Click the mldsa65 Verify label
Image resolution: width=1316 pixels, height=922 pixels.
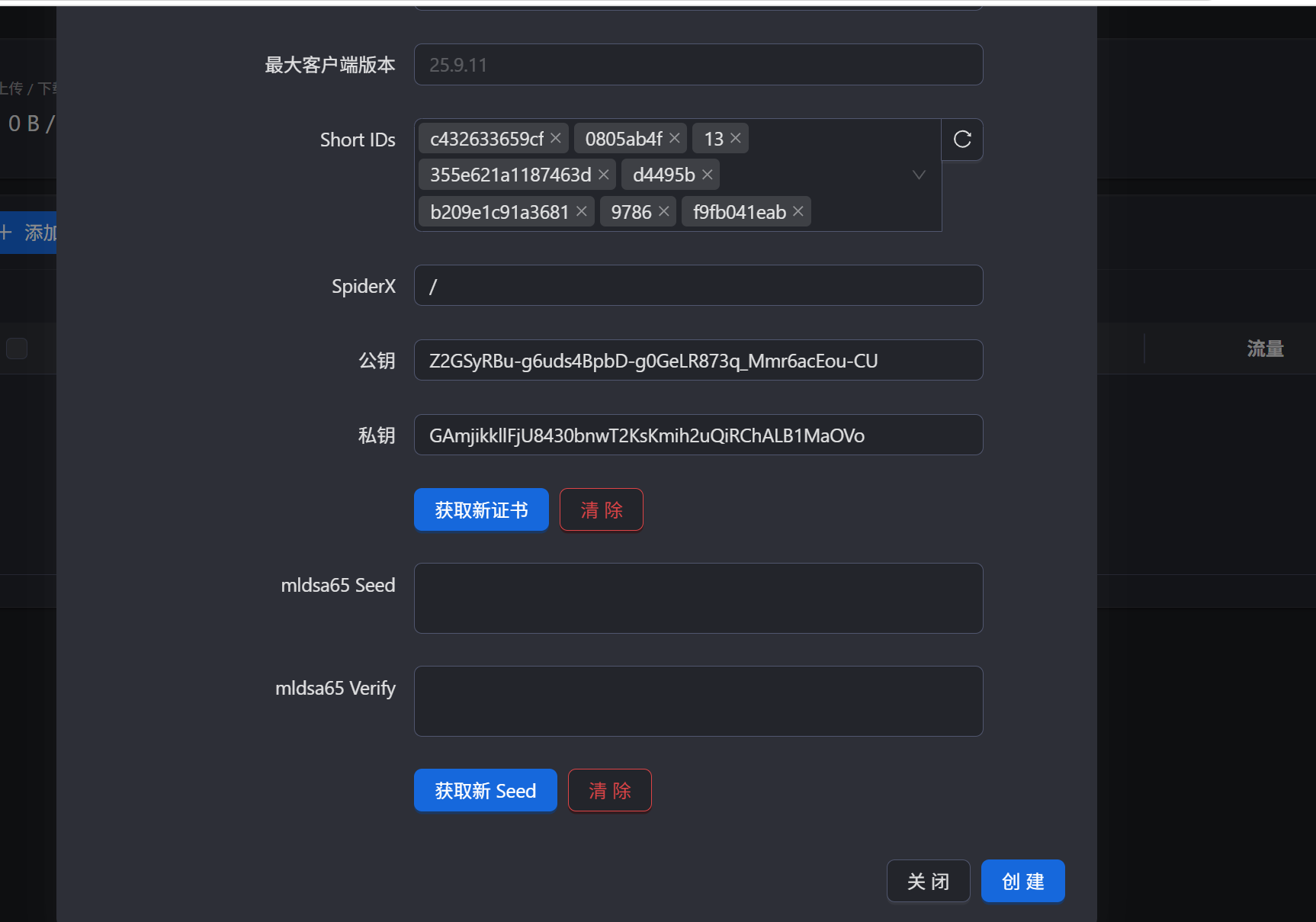click(335, 689)
